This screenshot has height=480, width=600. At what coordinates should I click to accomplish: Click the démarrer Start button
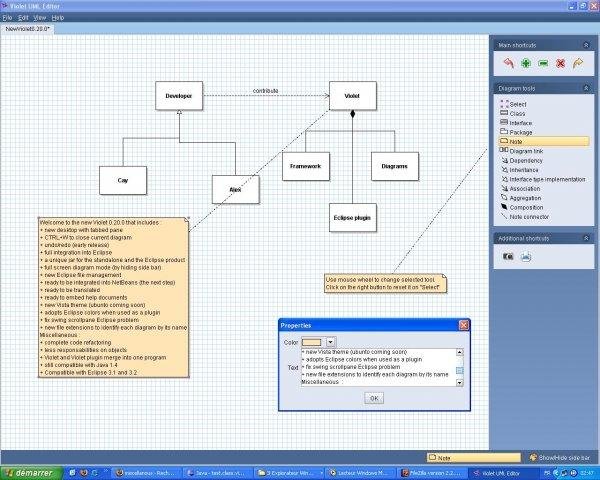pyautogui.click(x=32, y=473)
